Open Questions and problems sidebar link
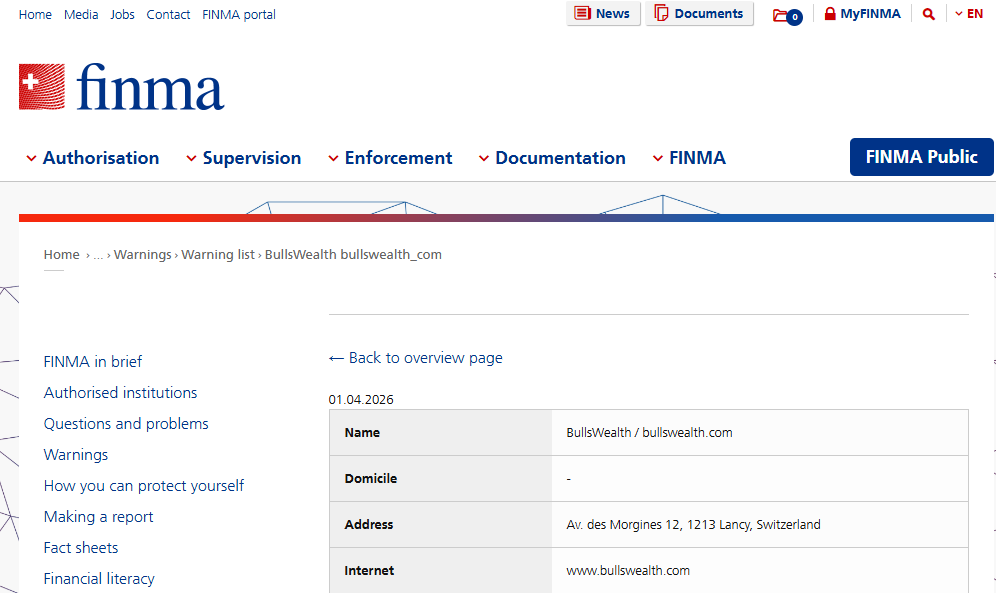The width and height of the screenshot is (996, 593). 126,424
